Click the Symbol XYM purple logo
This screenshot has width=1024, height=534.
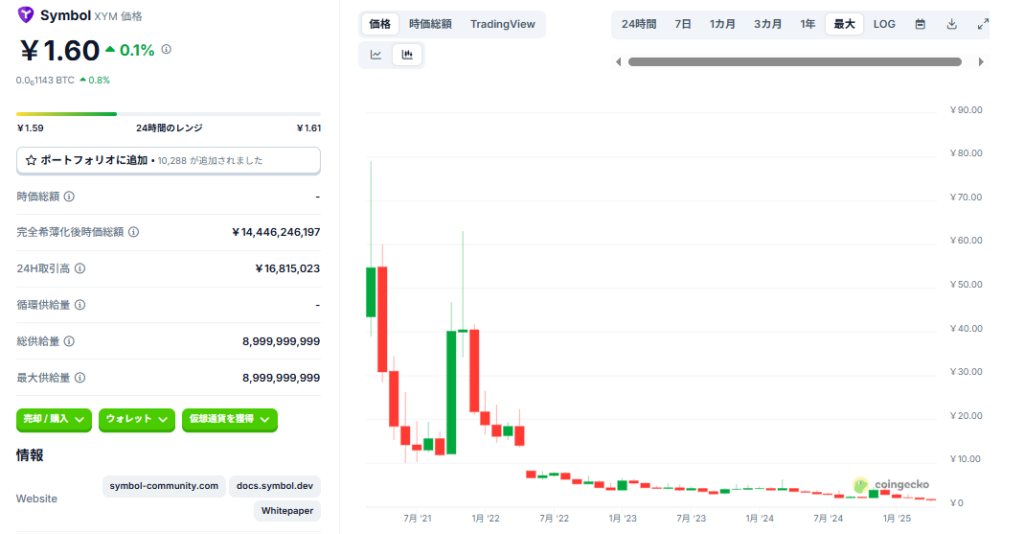(26, 15)
